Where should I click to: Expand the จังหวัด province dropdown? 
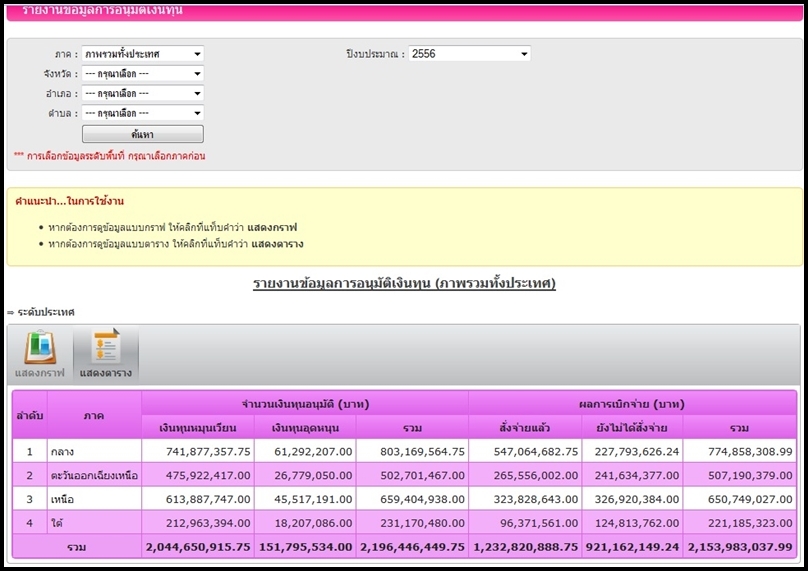143,74
